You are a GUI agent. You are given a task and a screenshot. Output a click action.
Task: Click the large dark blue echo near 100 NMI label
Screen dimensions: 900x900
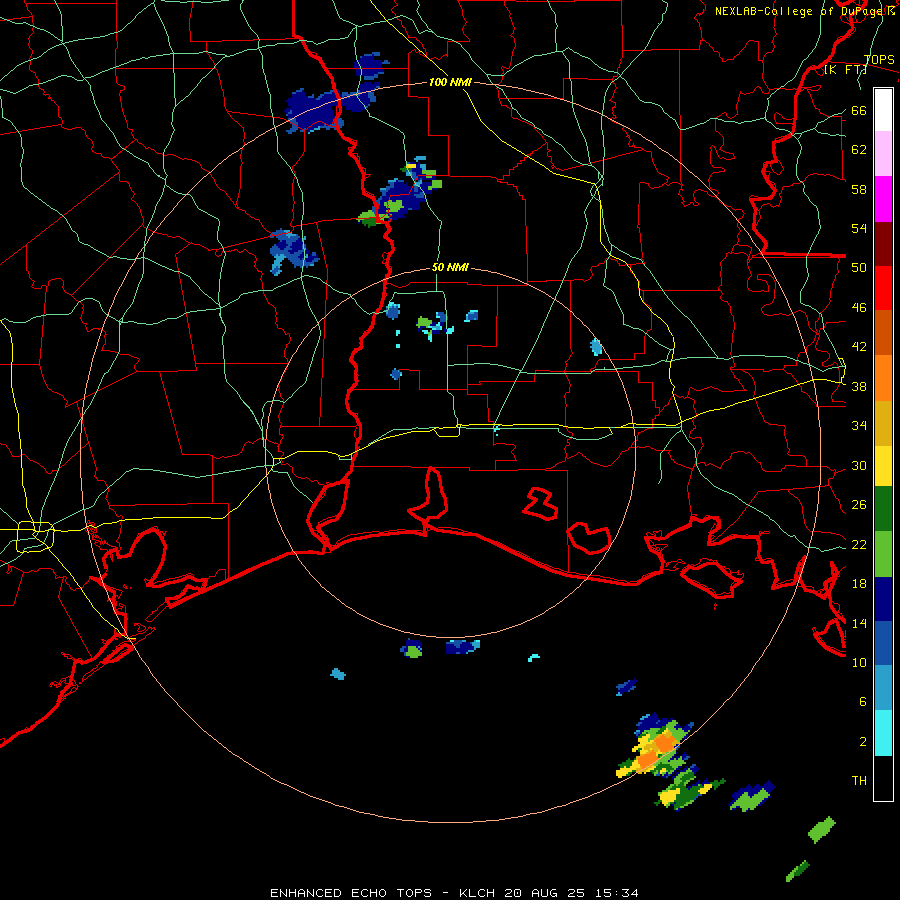pyautogui.click(x=315, y=110)
